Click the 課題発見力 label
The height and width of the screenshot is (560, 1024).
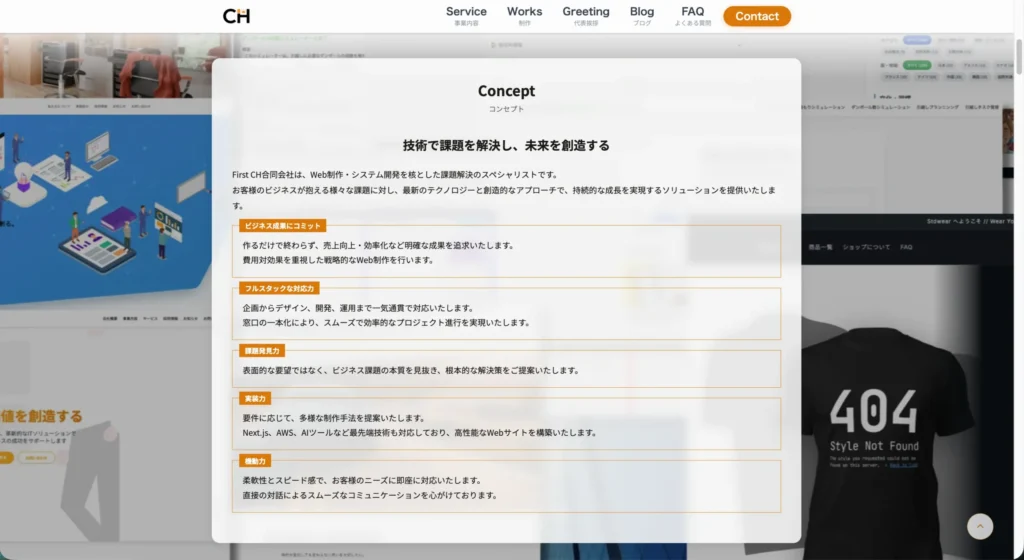262,351
